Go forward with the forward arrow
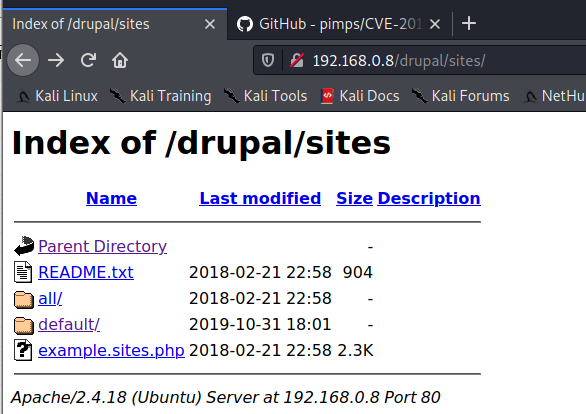 point(56,60)
